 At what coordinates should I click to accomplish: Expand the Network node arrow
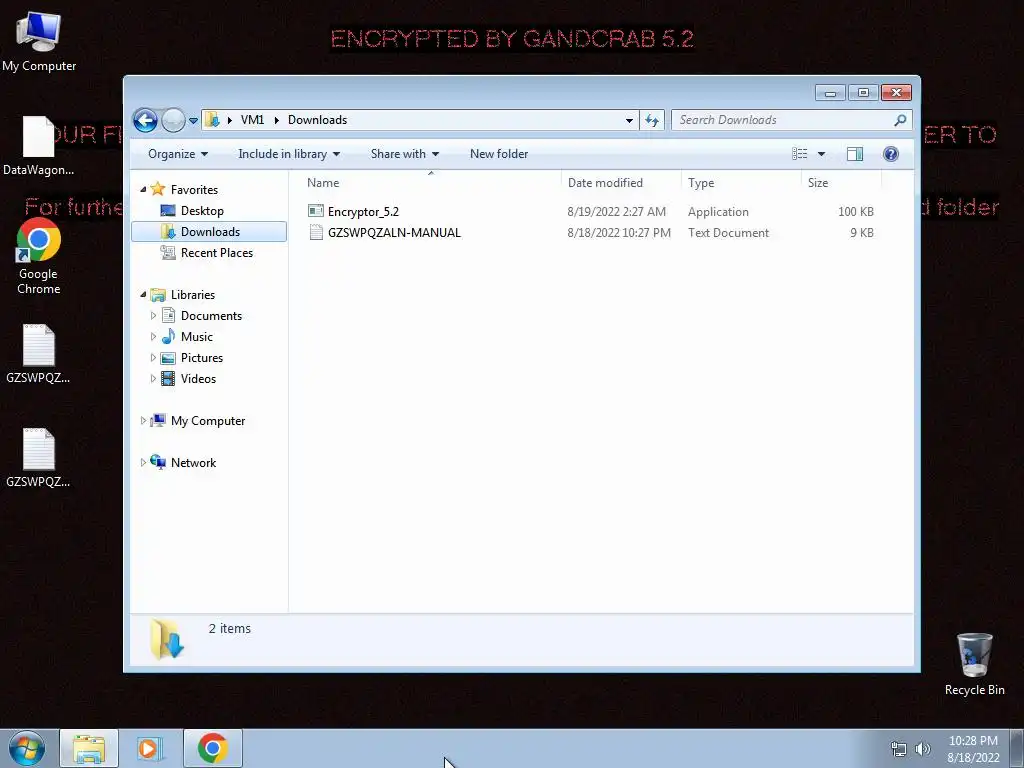point(143,463)
